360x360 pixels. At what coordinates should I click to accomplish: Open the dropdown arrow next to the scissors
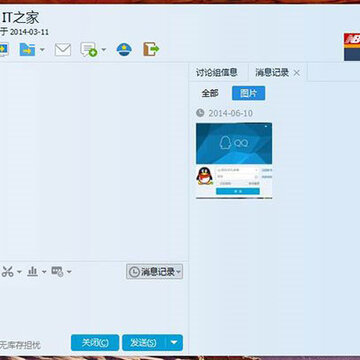point(19,272)
